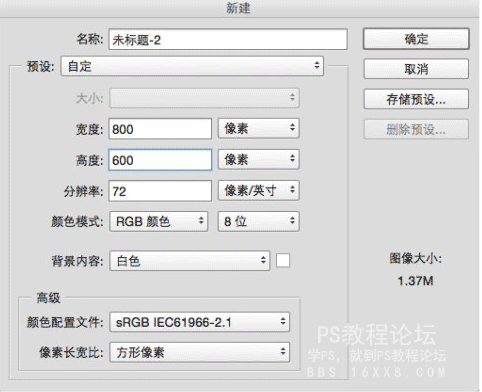
Task: Click the 取消 cancel button
Action: pos(416,69)
